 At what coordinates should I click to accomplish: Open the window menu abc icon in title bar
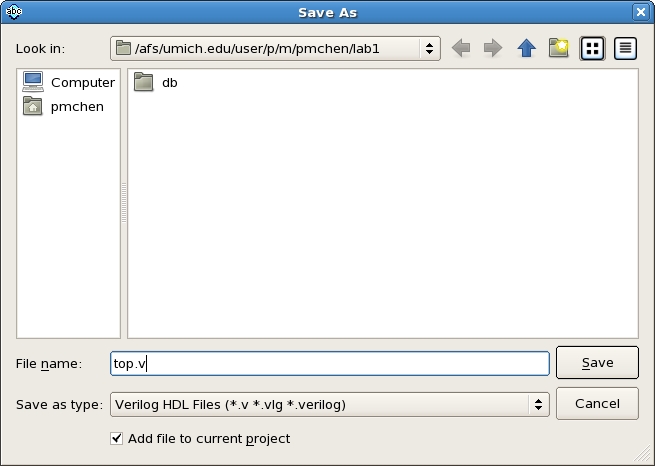(13, 12)
